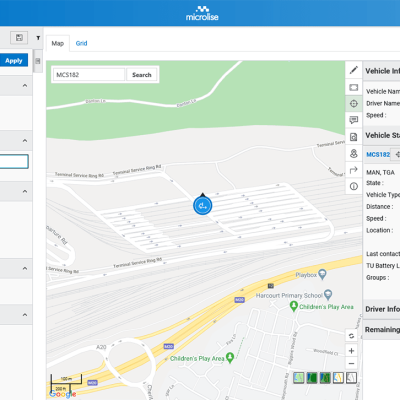Image resolution: width=400 pixels, height=400 pixels.
Task: Collapse the first filter section chevron
Action: pyautogui.click(x=25, y=86)
